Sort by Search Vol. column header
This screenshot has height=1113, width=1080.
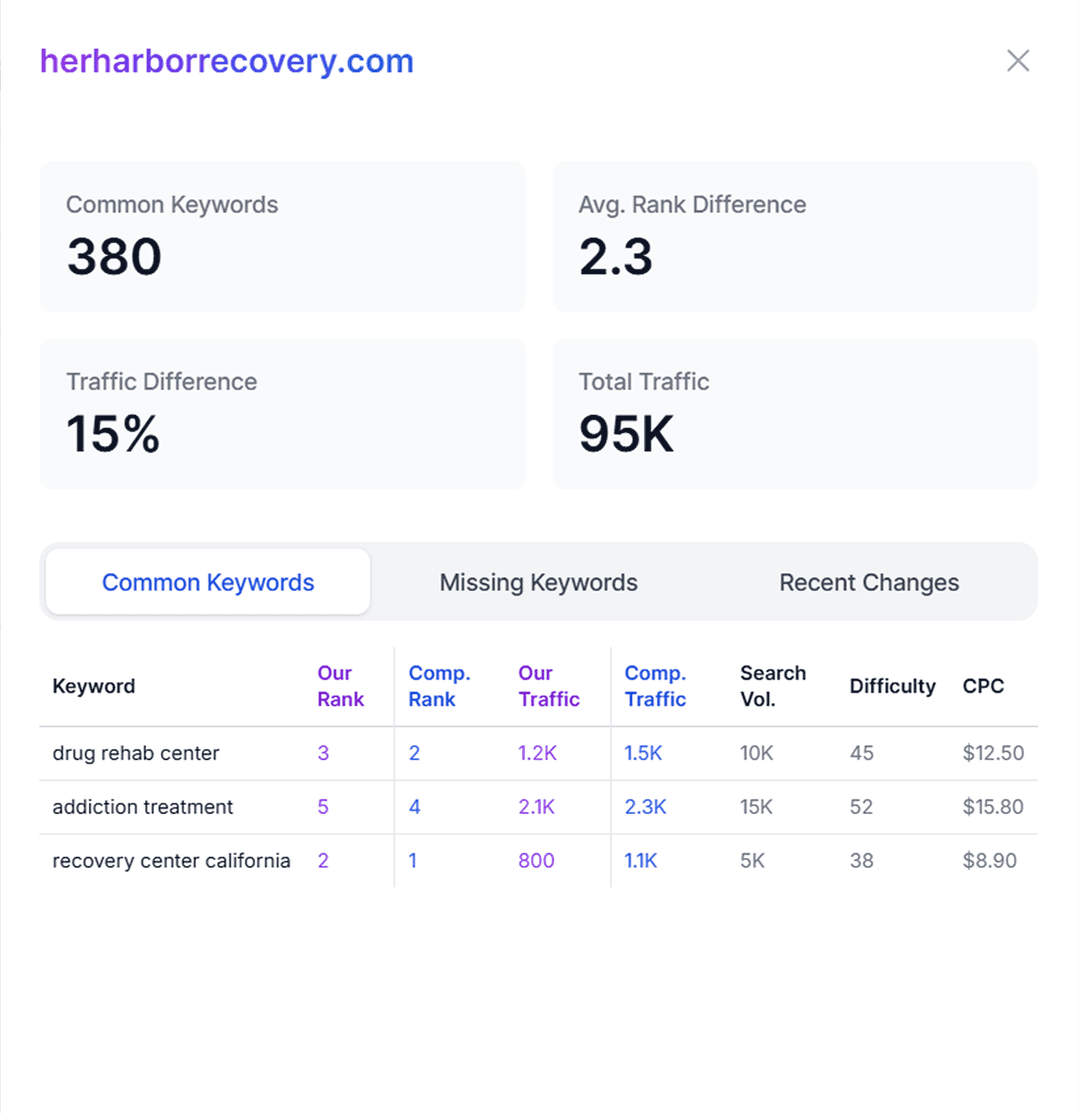pos(773,686)
